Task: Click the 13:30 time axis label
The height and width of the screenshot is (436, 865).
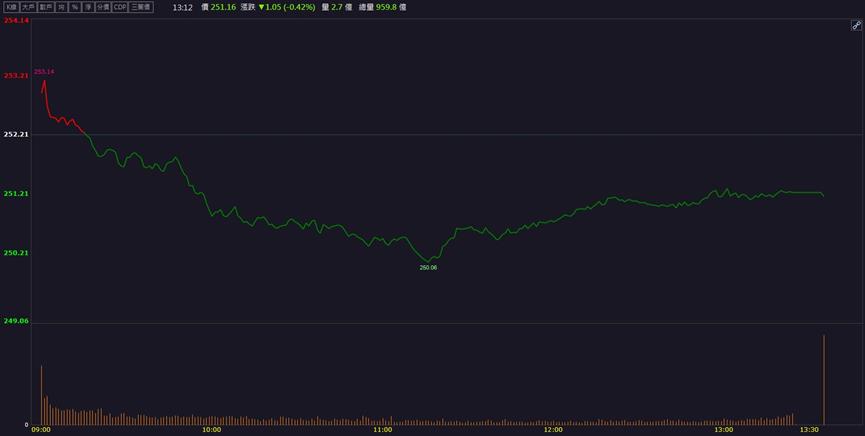Action: point(809,429)
